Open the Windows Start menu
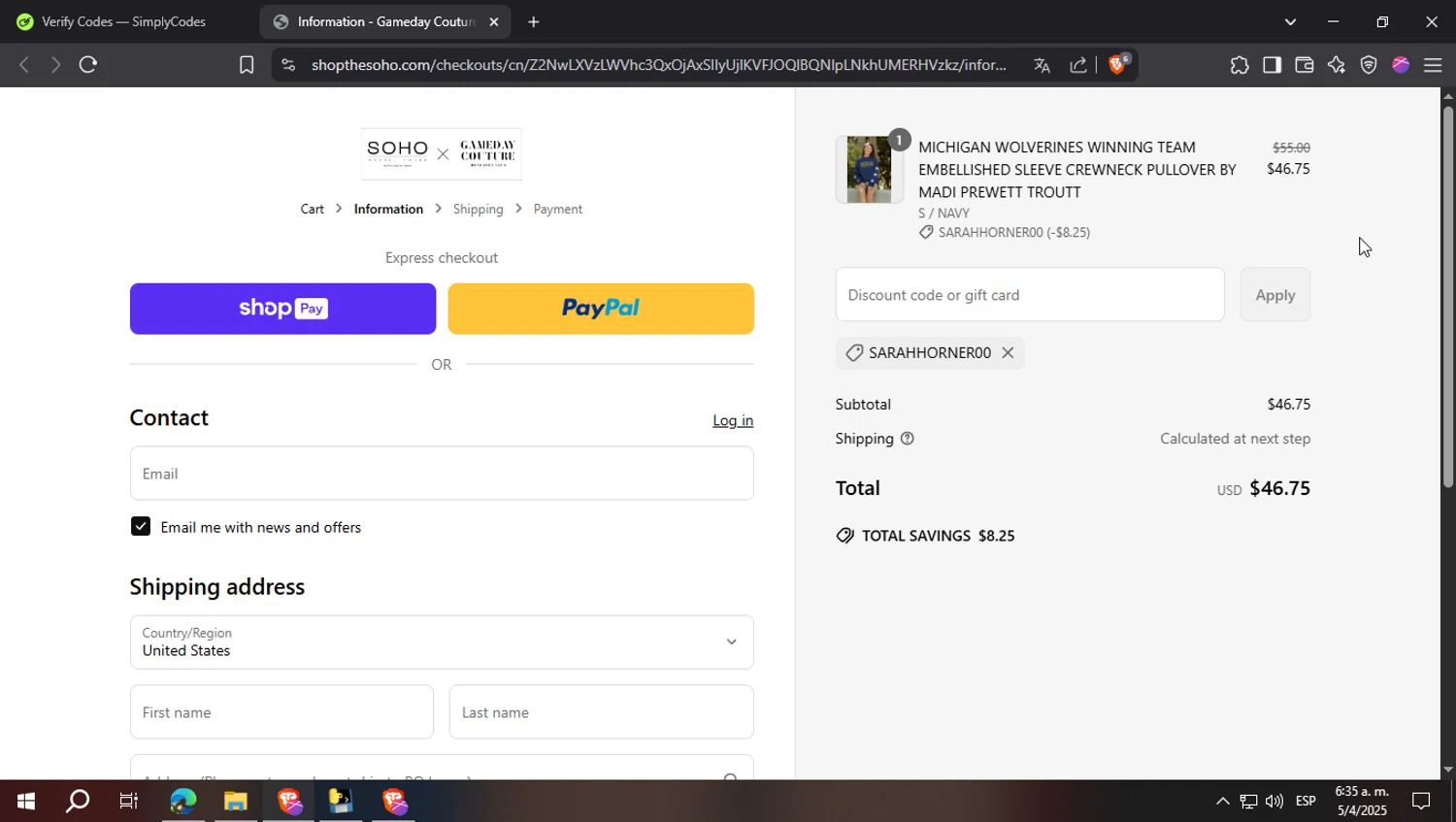1456x822 pixels. 26,801
